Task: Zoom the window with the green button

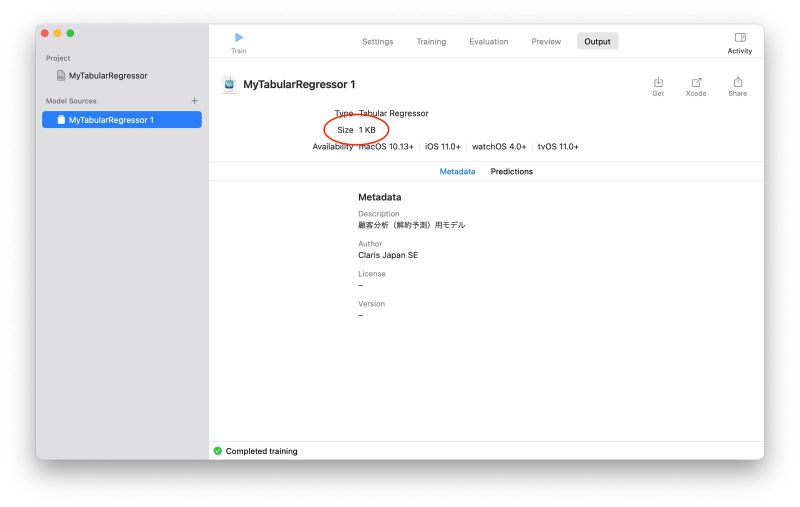Action: tap(70, 33)
